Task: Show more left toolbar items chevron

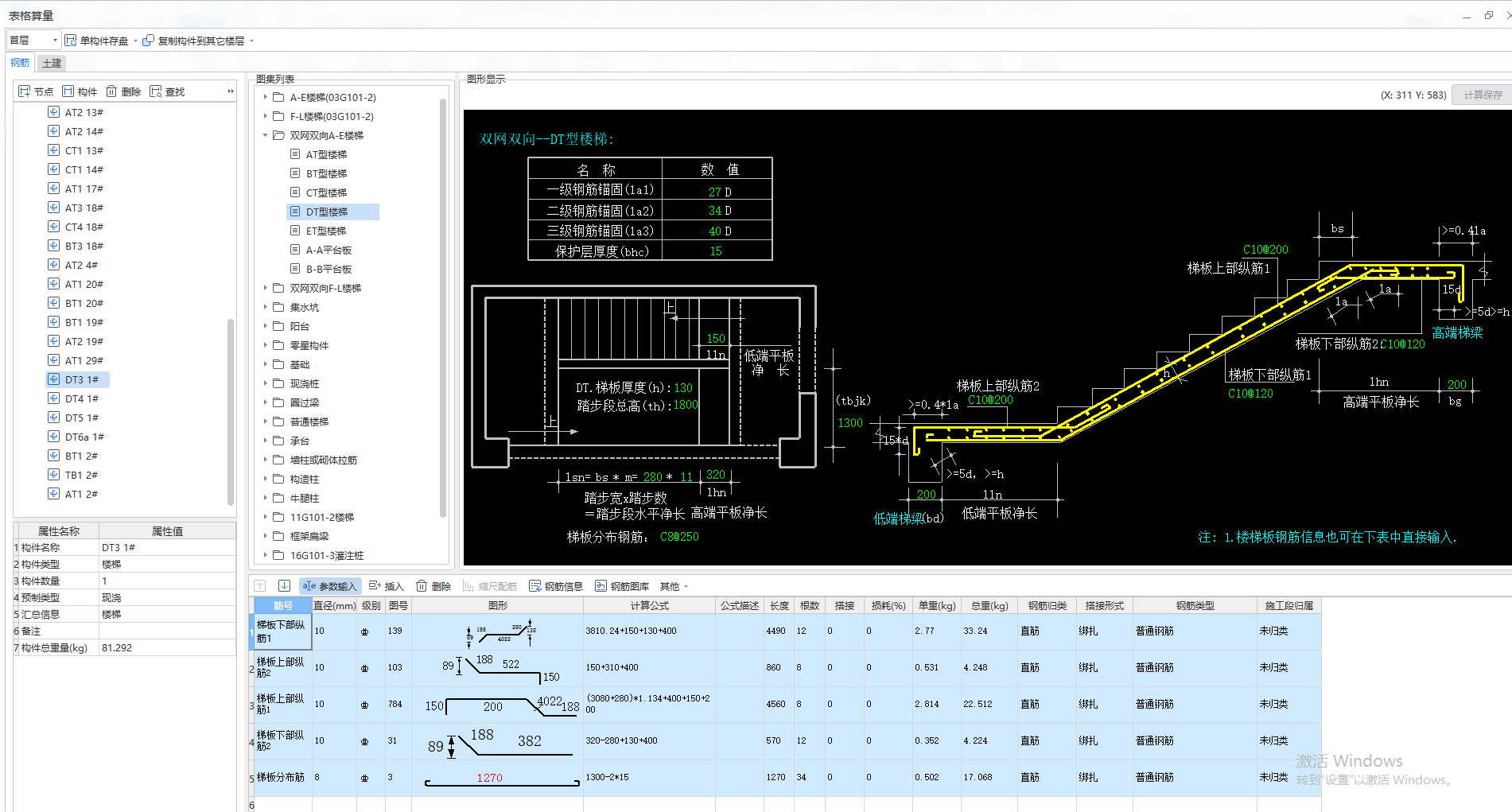Action: (231, 91)
